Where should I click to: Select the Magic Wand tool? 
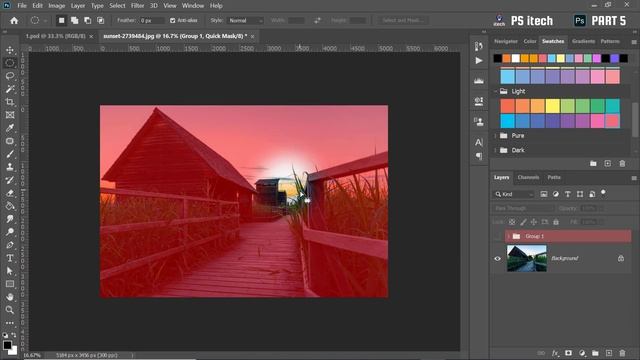coord(10,89)
